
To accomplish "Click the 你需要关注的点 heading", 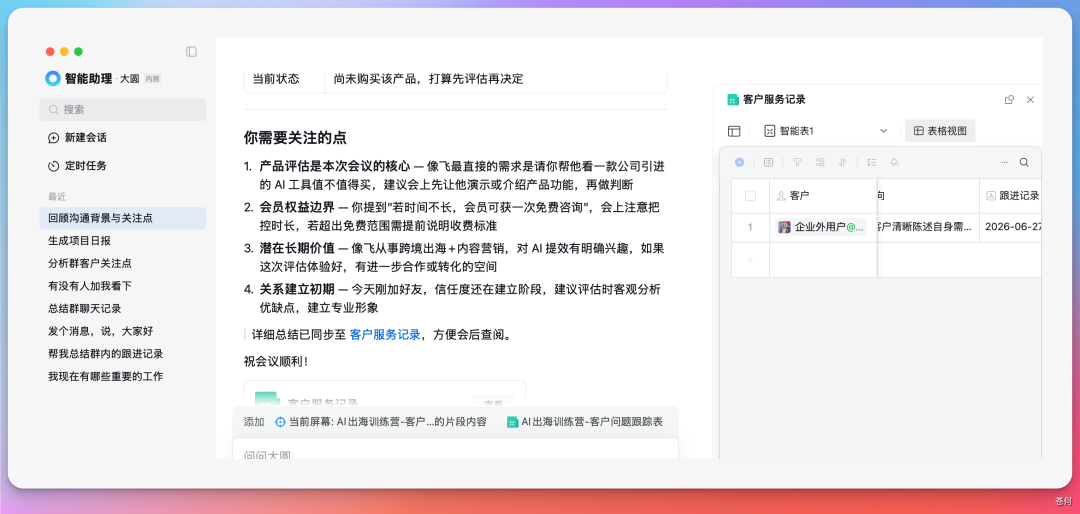I will tap(295, 138).
